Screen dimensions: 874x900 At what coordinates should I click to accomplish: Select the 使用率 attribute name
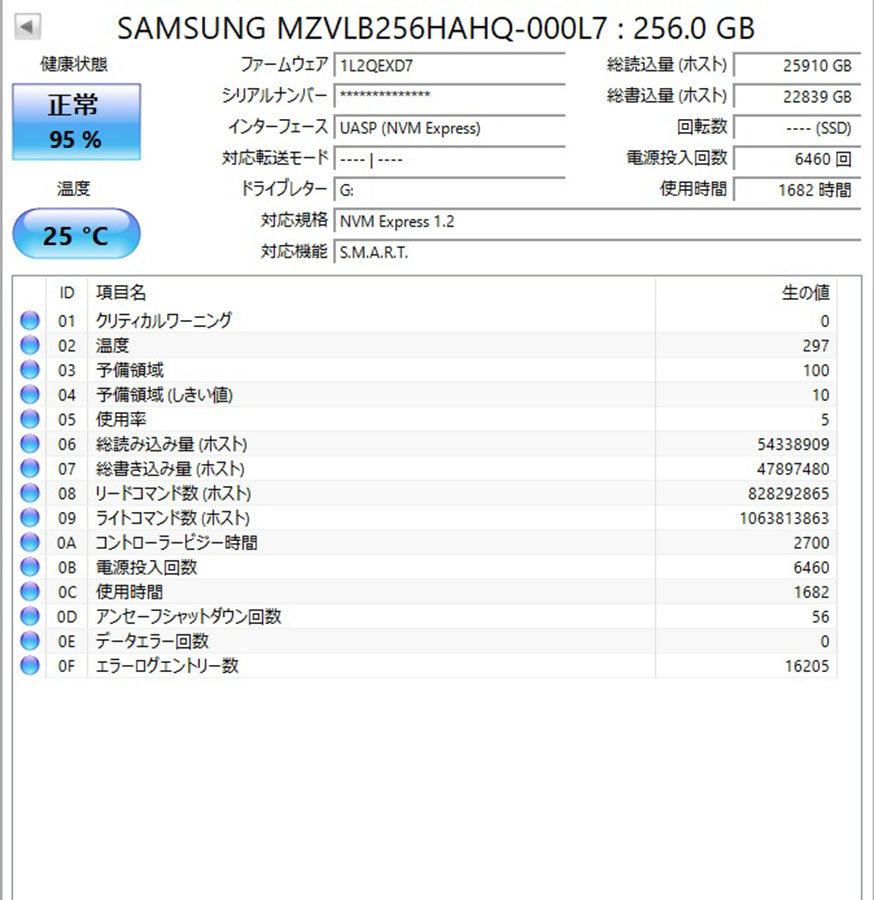point(121,419)
